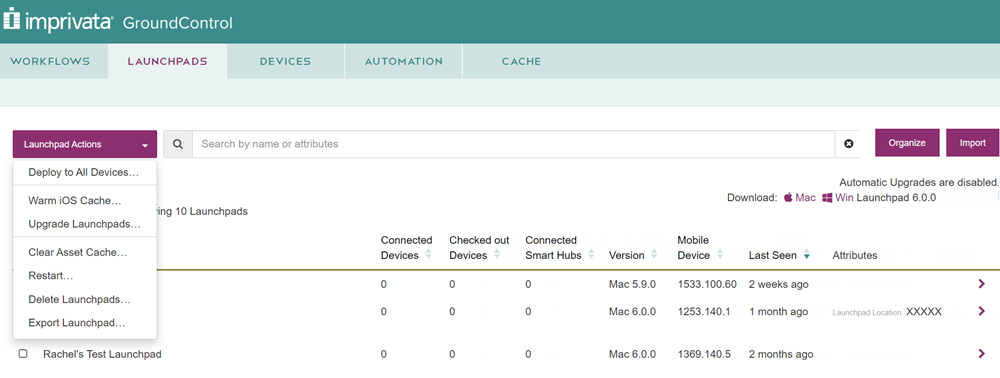Sort by Version column arrows

pyautogui.click(x=654, y=255)
